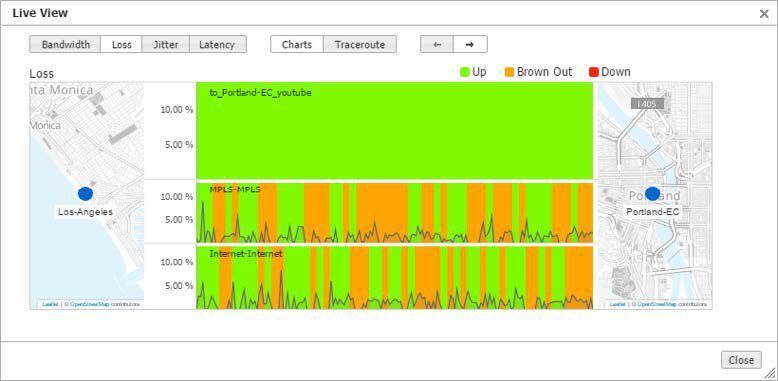Click the red Down legend swatch
The image size is (778, 381).
tap(594, 72)
